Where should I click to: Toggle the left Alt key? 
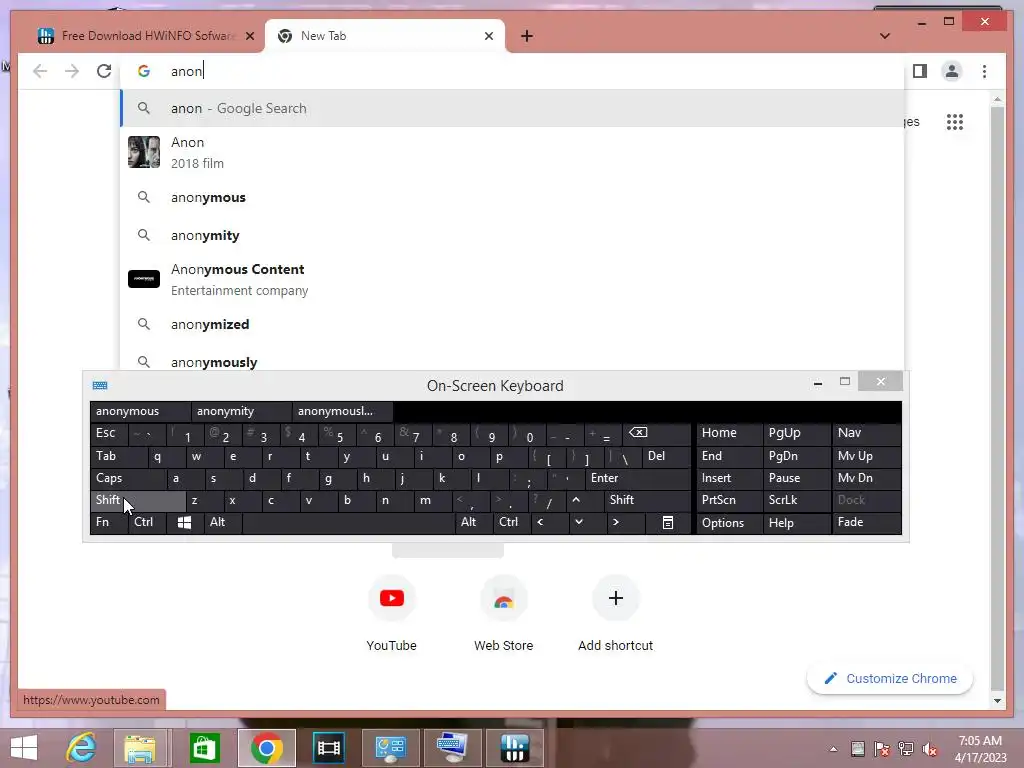pos(223,522)
